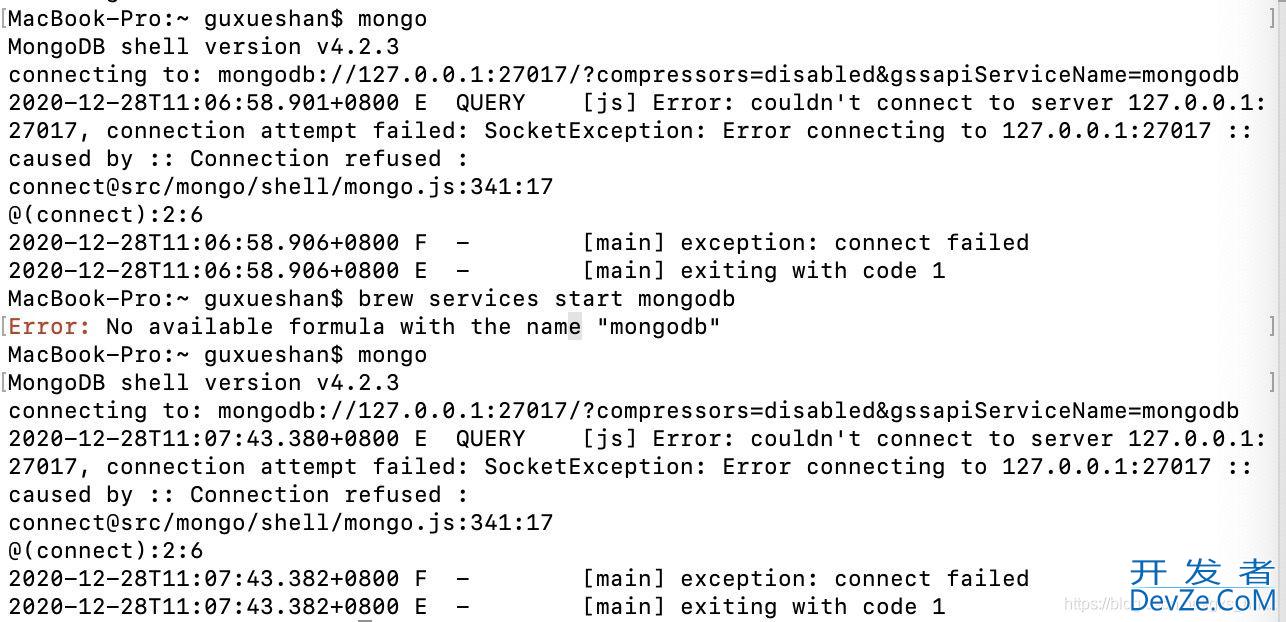Click the 11:07:43.382 F severity timestamp

coord(203,578)
